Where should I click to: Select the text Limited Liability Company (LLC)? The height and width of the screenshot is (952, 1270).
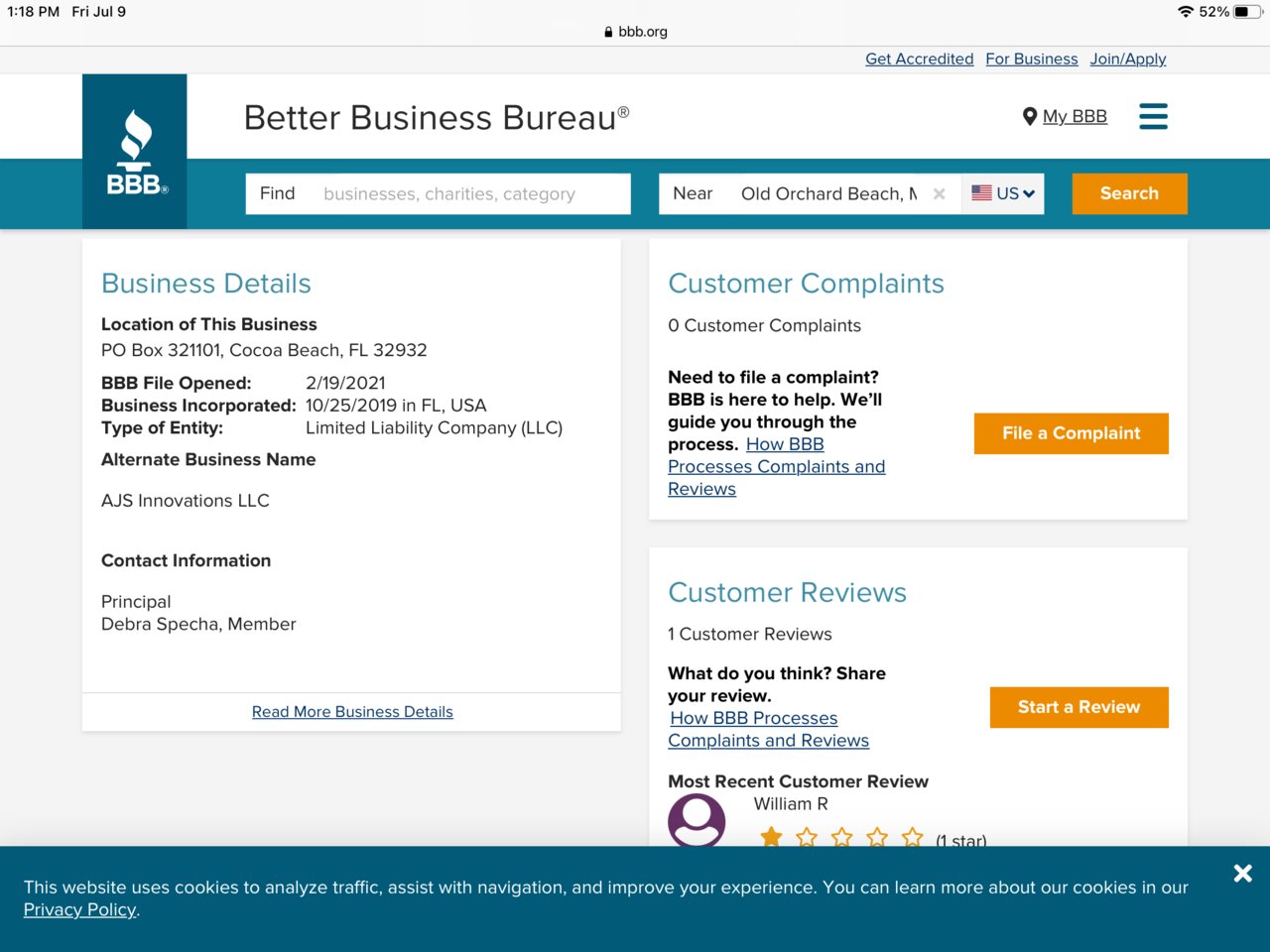[x=434, y=428]
